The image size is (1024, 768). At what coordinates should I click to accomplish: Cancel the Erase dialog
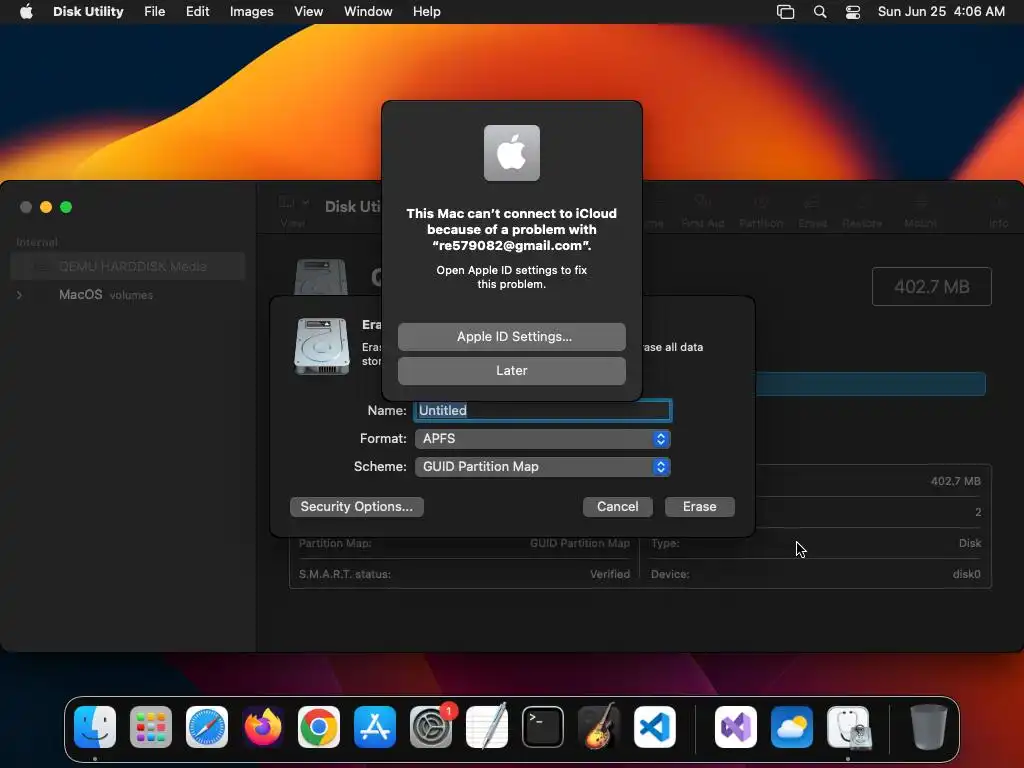[618, 507]
